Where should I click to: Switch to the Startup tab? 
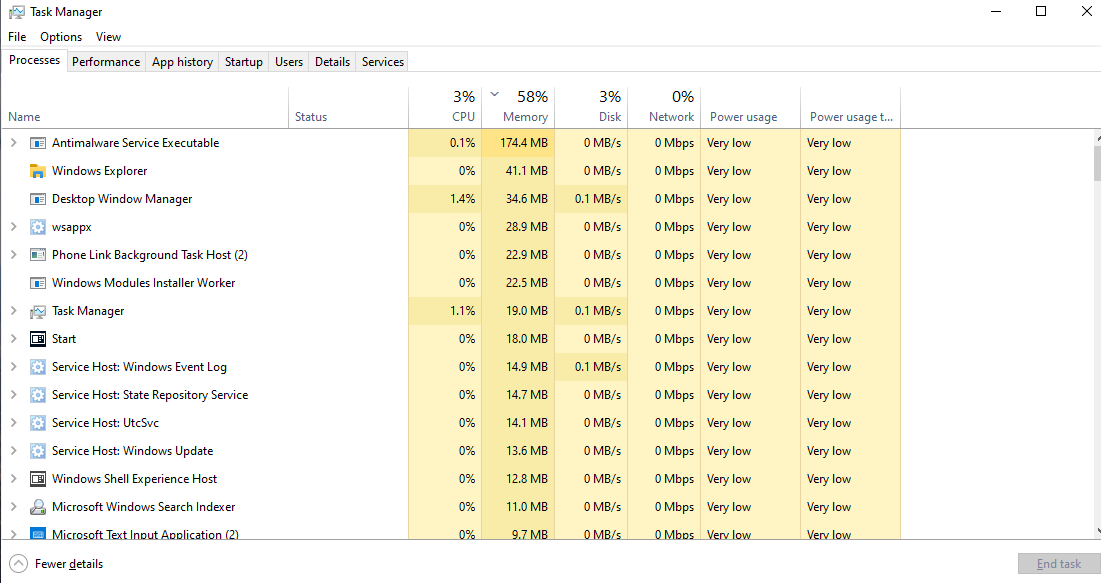click(244, 62)
